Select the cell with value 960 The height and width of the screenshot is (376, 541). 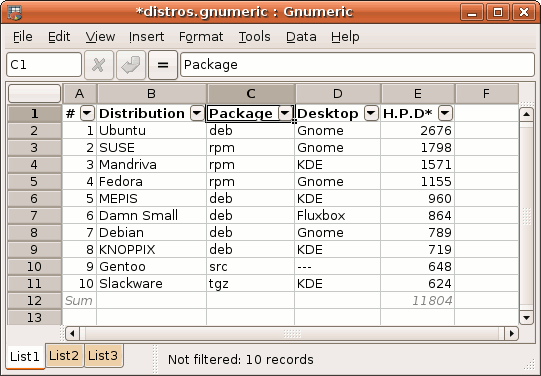point(417,199)
